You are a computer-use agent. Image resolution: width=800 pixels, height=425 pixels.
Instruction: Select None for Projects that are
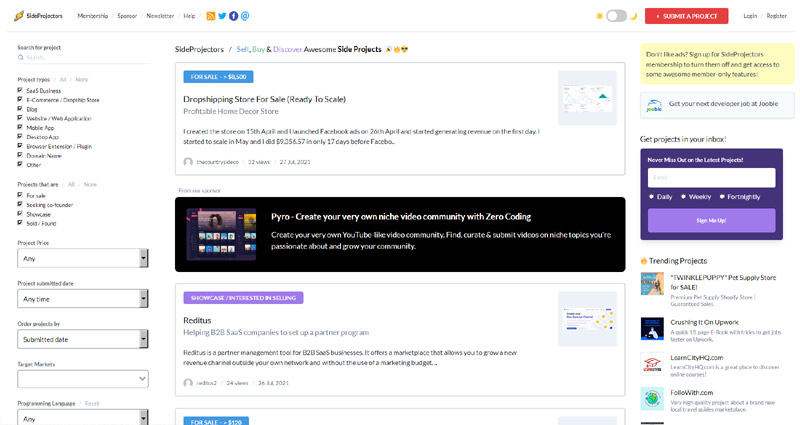[90, 184]
